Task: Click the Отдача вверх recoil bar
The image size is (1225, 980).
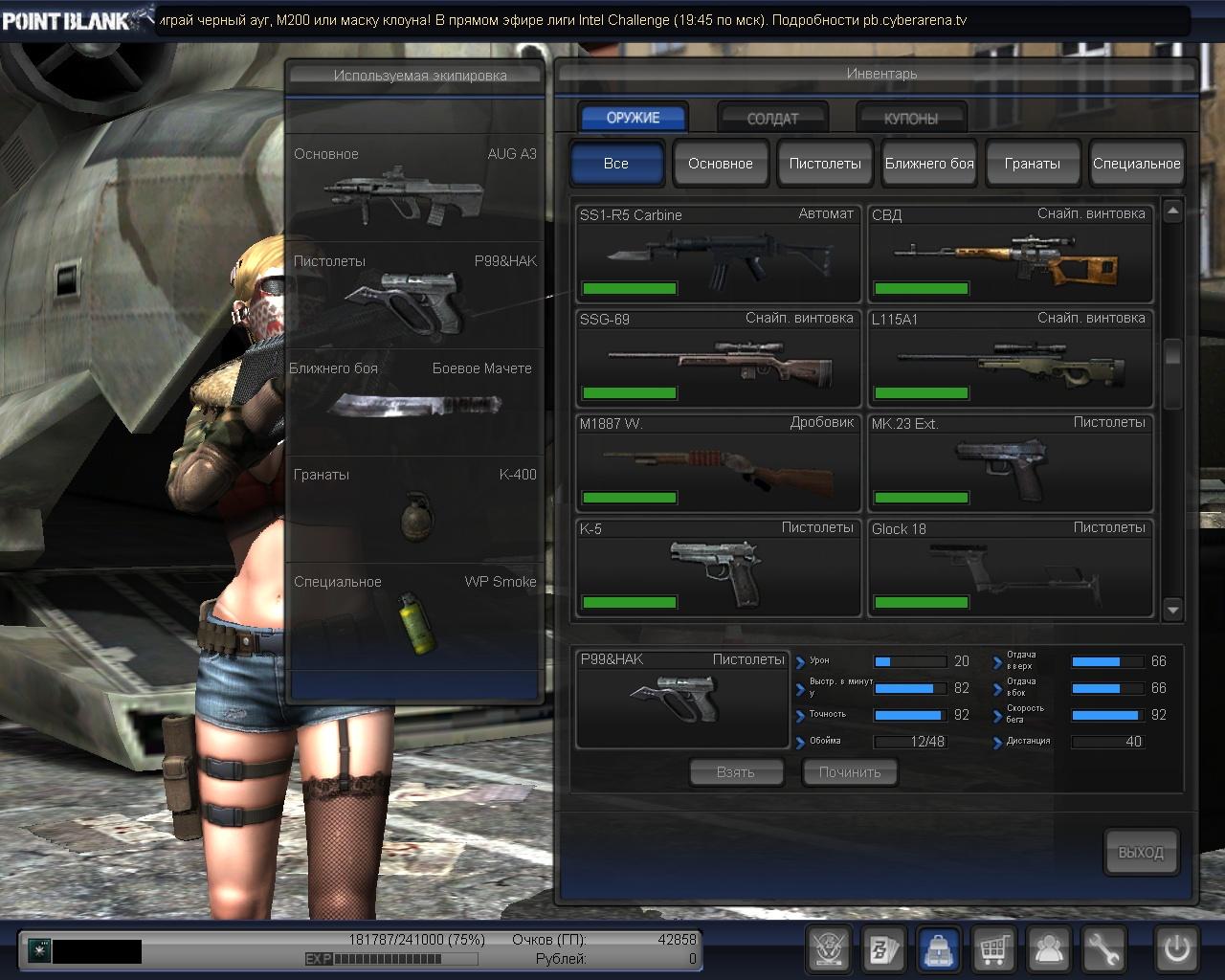Action: click(x=1107, y=661)
